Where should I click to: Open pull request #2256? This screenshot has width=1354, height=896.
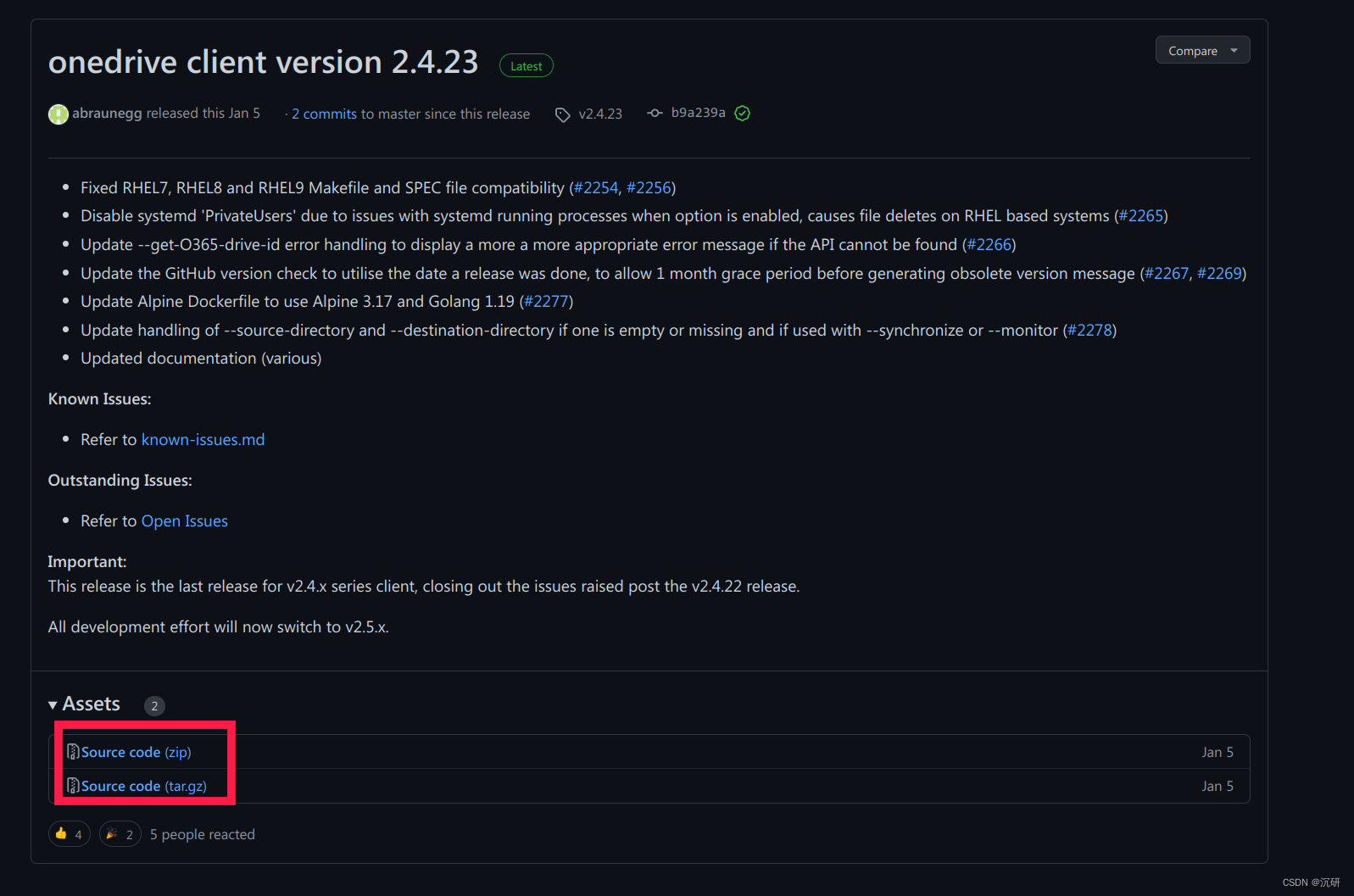coord(649,188)
